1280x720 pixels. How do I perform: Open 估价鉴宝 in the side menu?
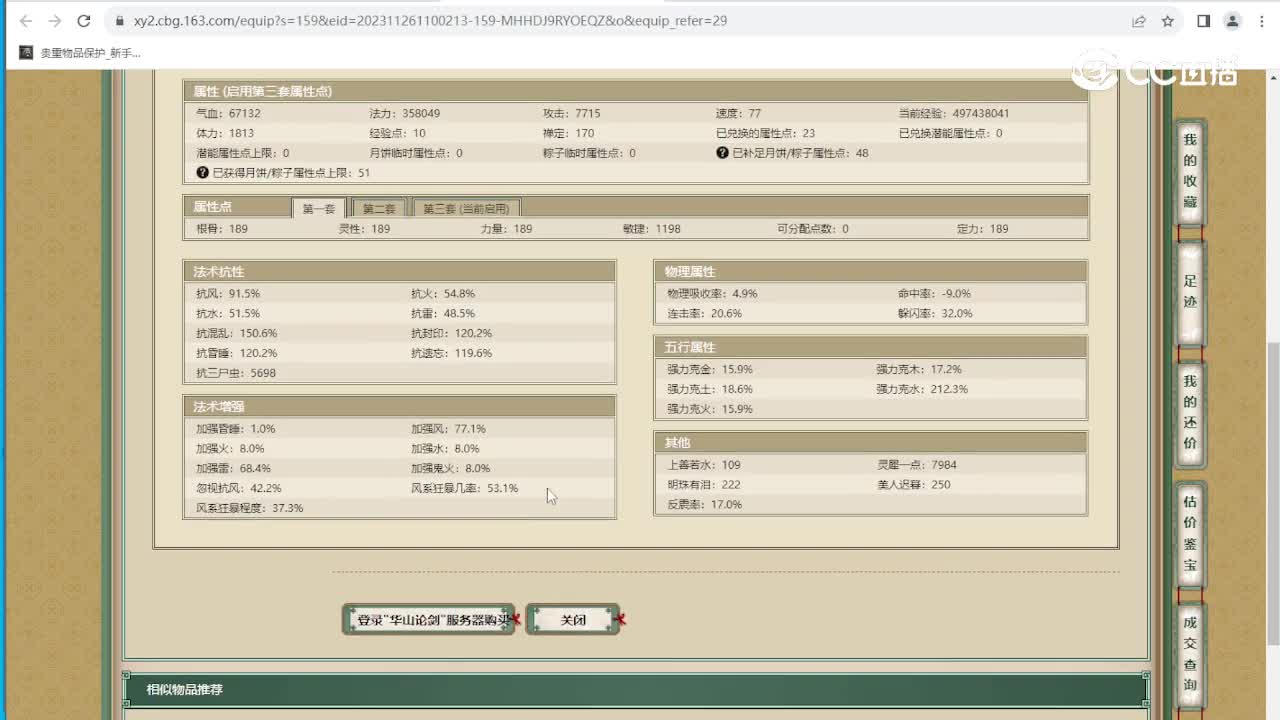click(x=1190, y=534)
